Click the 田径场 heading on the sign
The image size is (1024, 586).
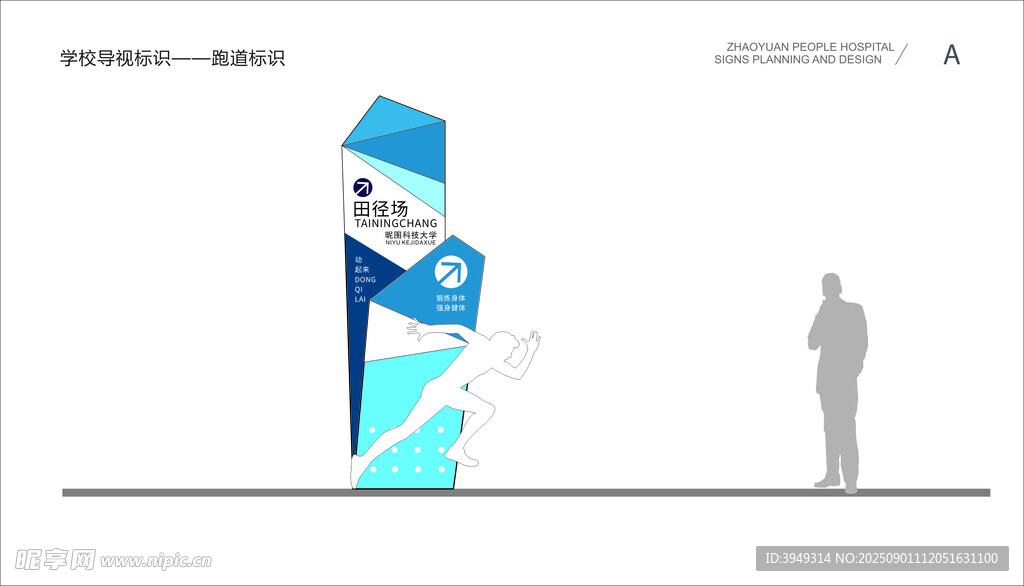[x=381, y=208]
